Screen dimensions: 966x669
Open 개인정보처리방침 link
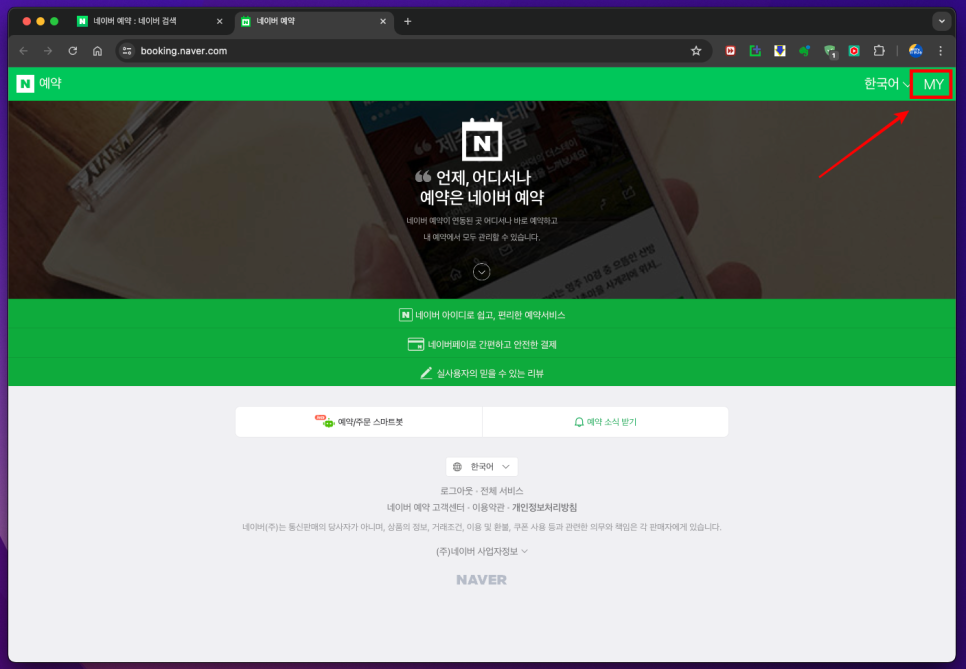coord(544,508)
